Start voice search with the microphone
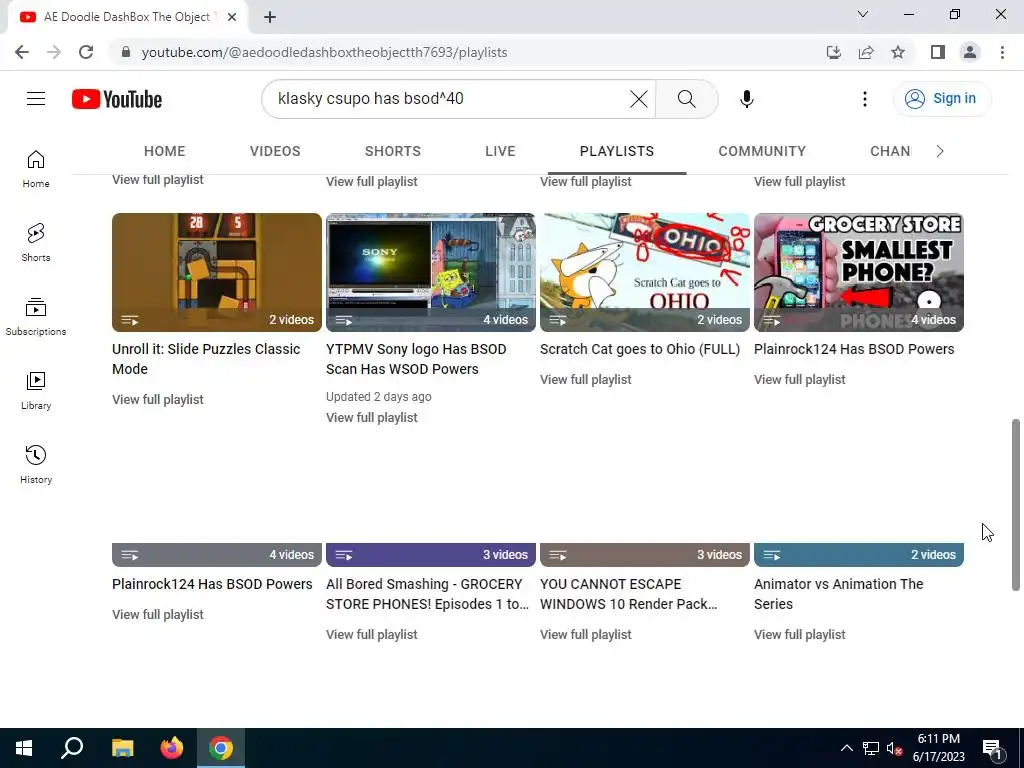This screenshot has height=768, width=1024. pos(746,99)
